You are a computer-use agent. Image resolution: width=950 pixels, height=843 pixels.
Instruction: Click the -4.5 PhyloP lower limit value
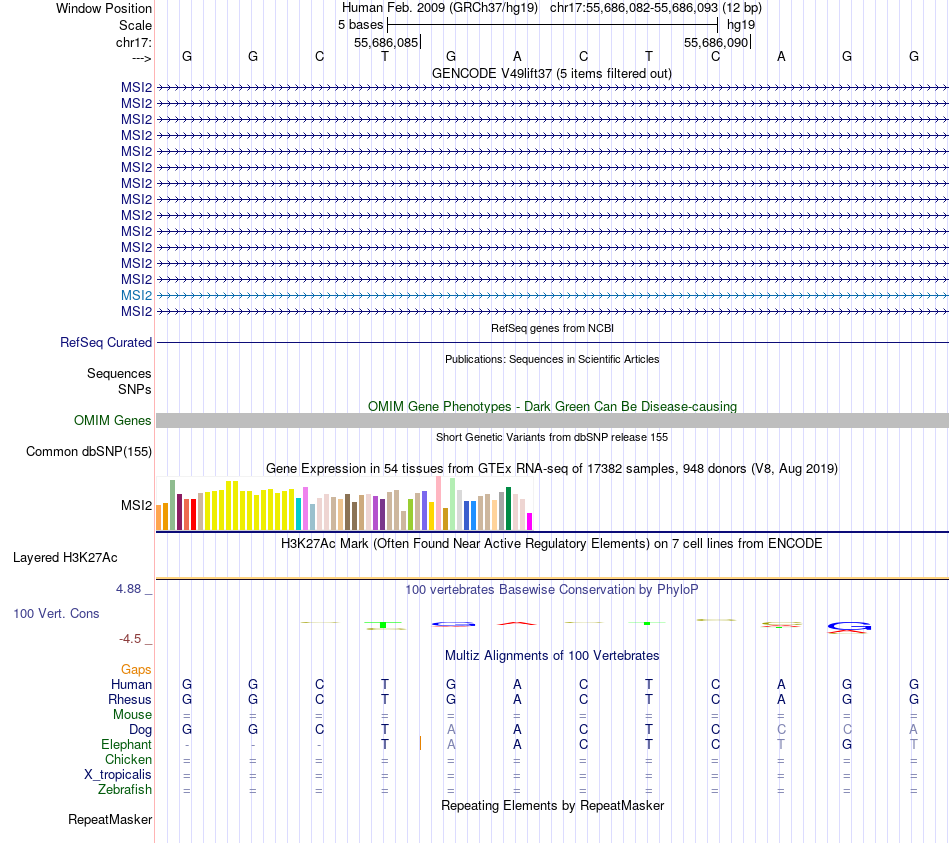[130, 639]
